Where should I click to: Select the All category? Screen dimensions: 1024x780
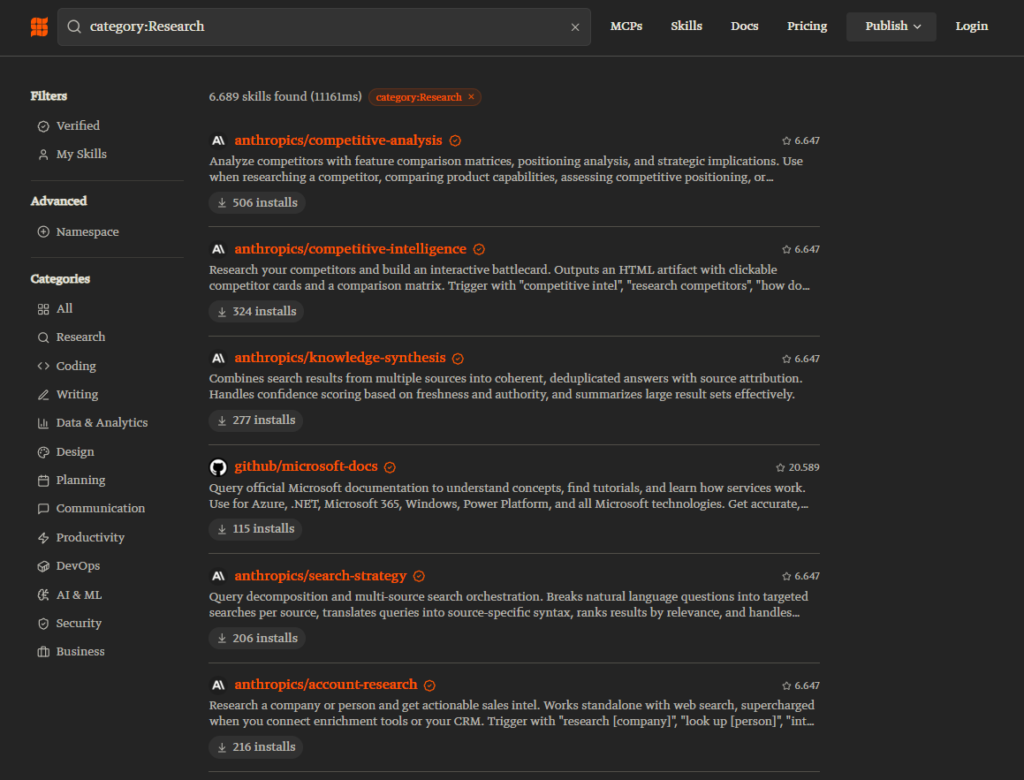(x=55, y=309)
